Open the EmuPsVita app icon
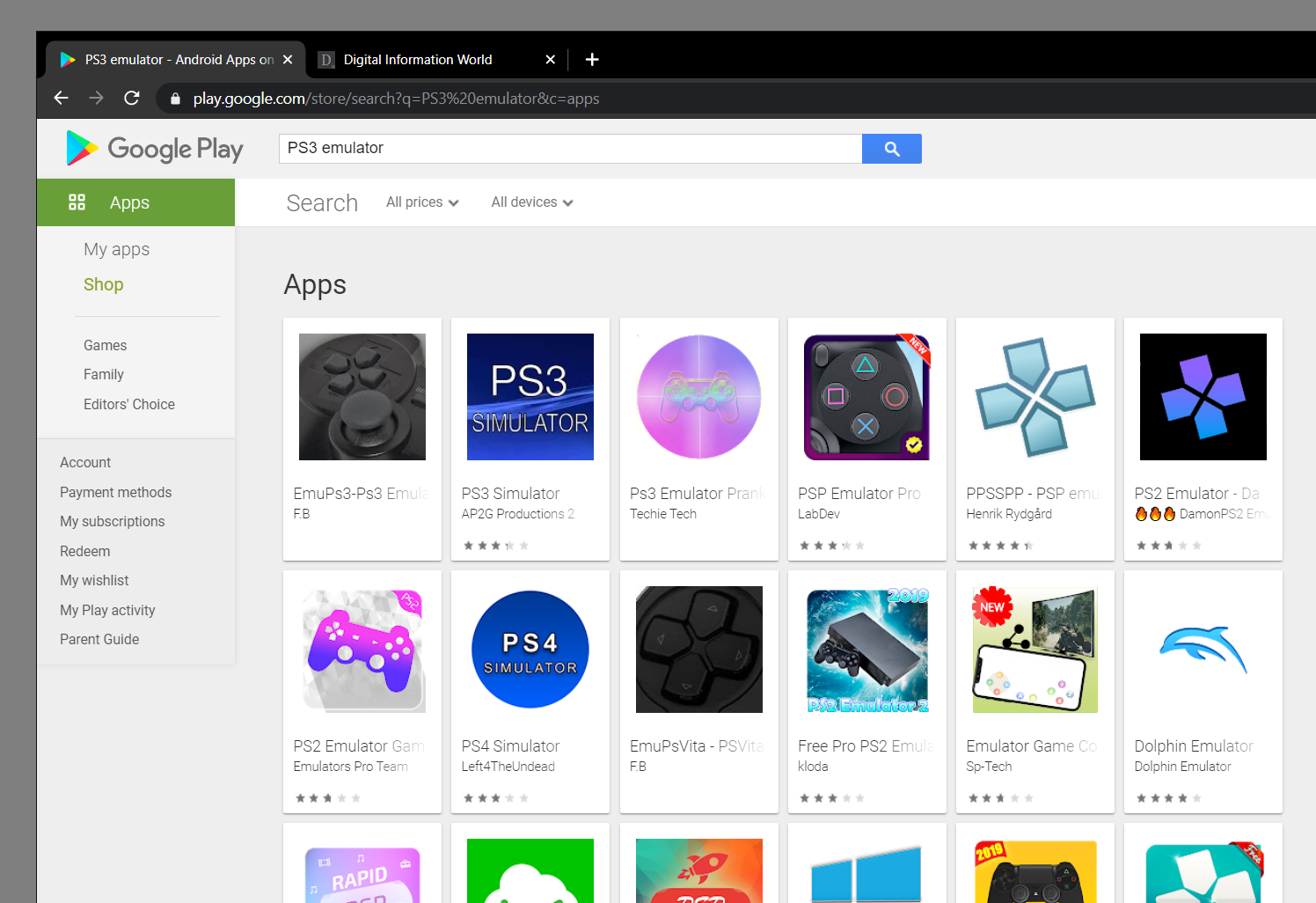Image resolution: width=1316 pixels, height=903 pixels. (699, 650)
